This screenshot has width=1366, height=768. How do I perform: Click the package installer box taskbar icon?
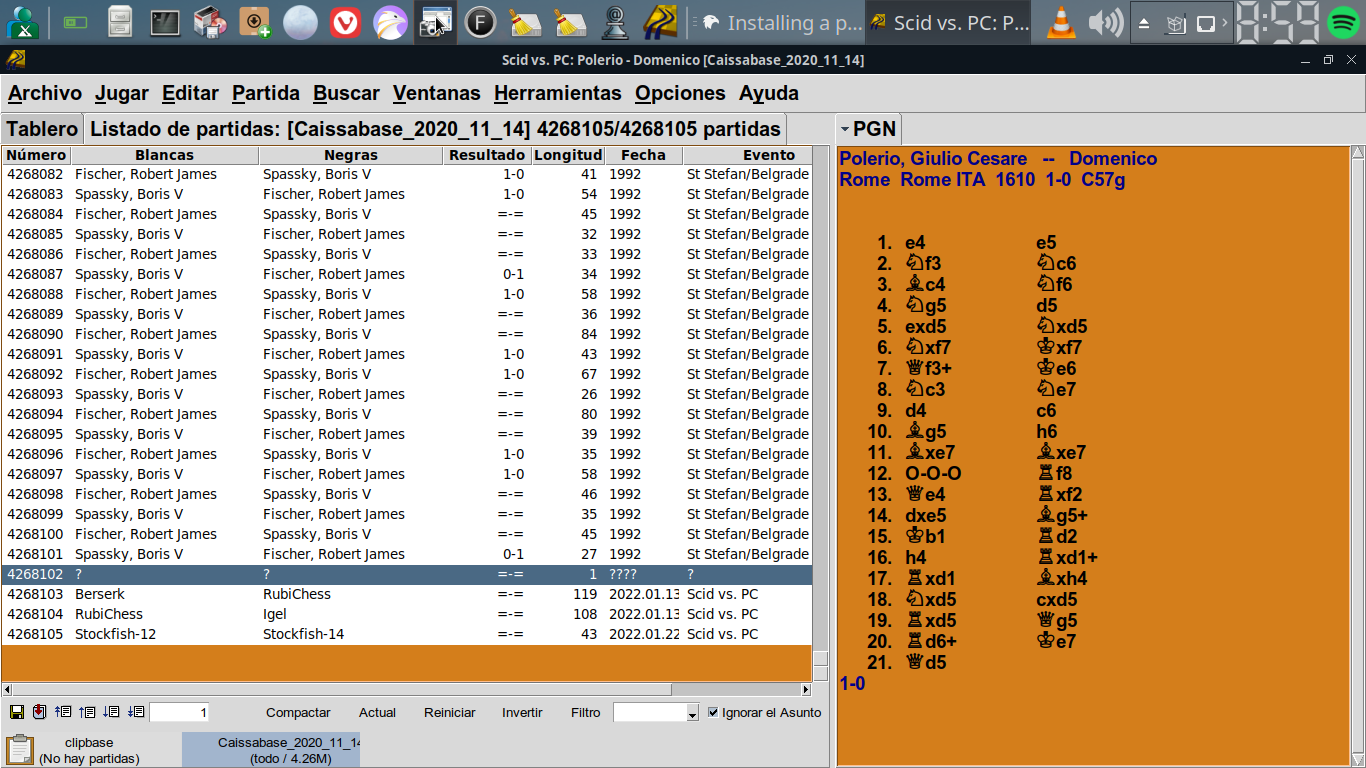tap(254, 22)
